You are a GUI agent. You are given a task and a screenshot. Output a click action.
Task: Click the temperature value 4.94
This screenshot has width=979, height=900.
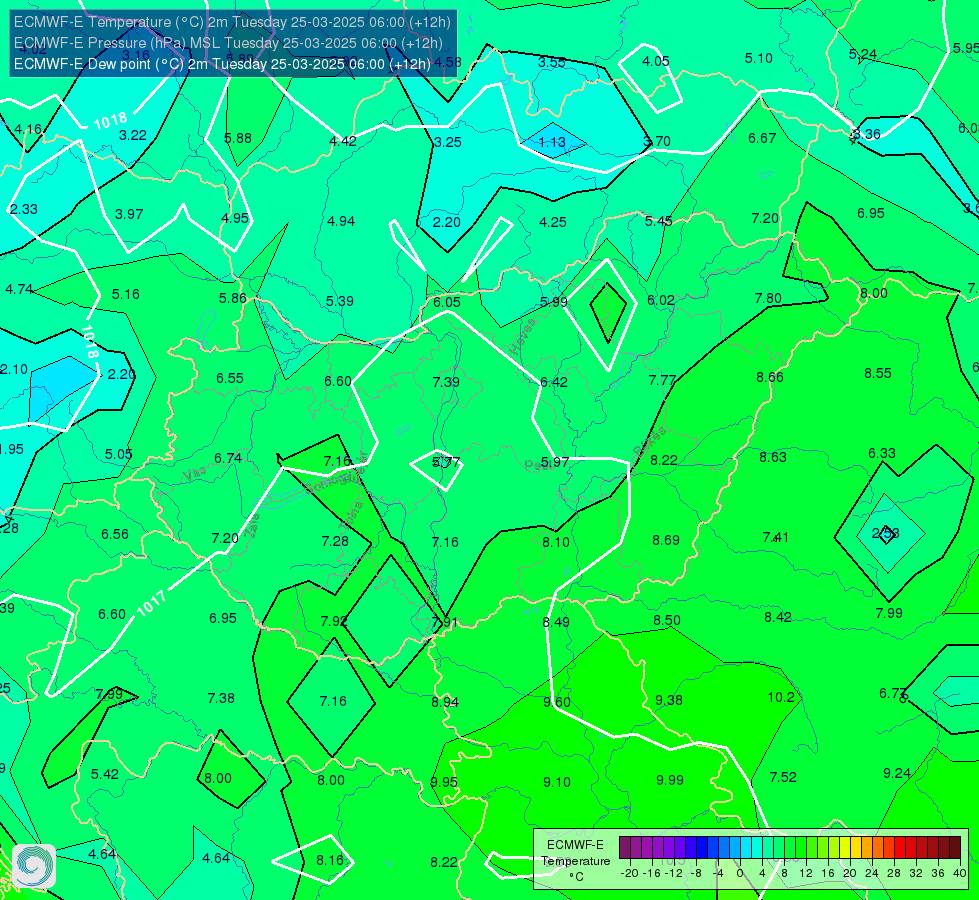point(341,221)
